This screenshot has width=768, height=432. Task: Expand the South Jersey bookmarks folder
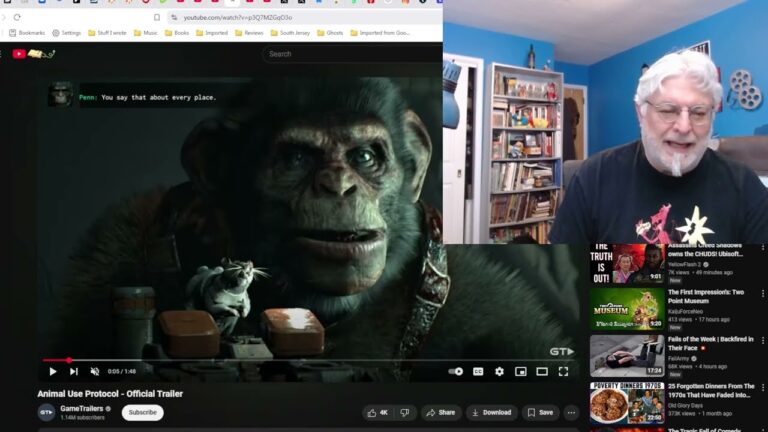[289, 33]
